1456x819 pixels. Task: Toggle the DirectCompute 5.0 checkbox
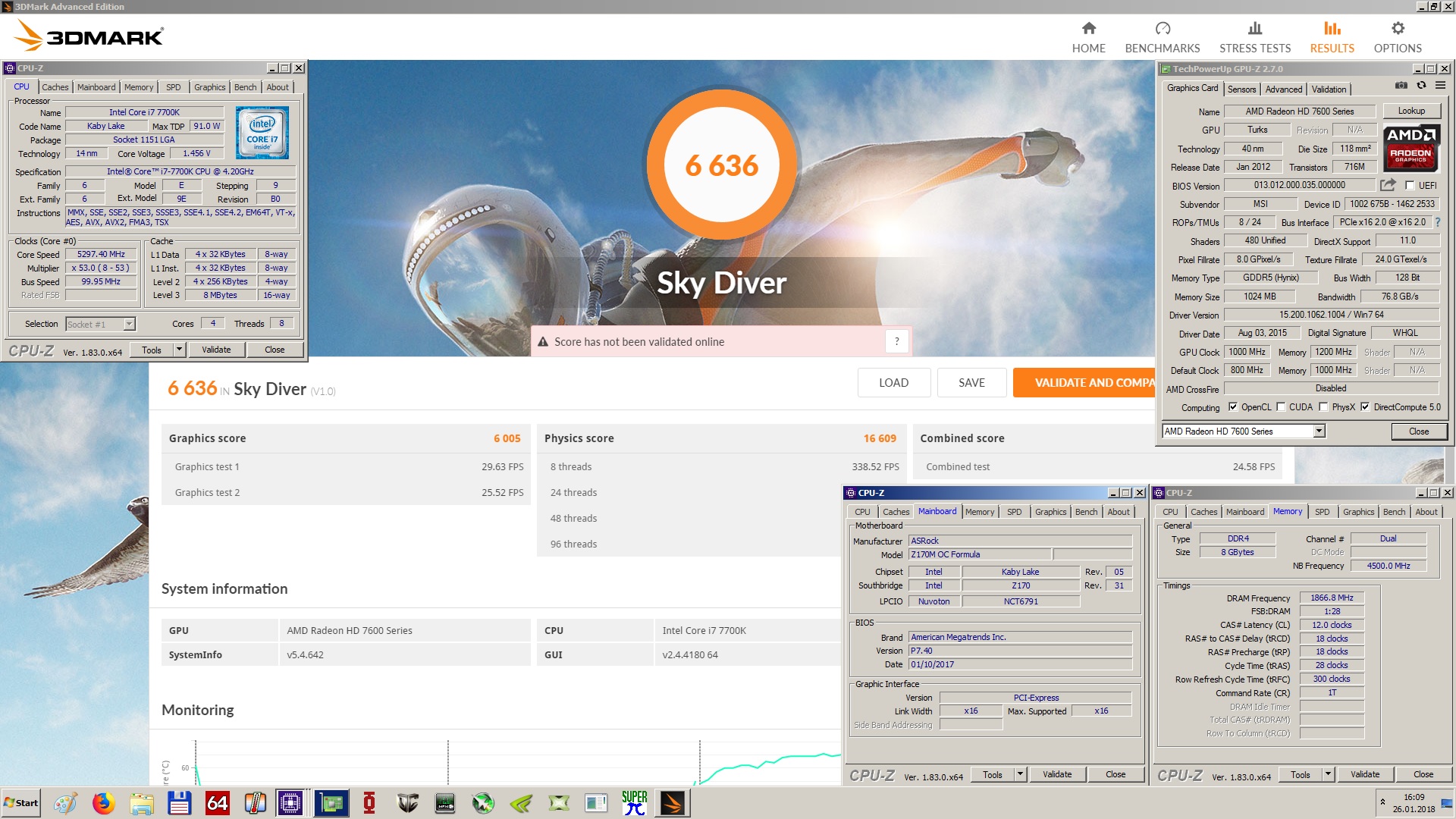coord(1365,407)
